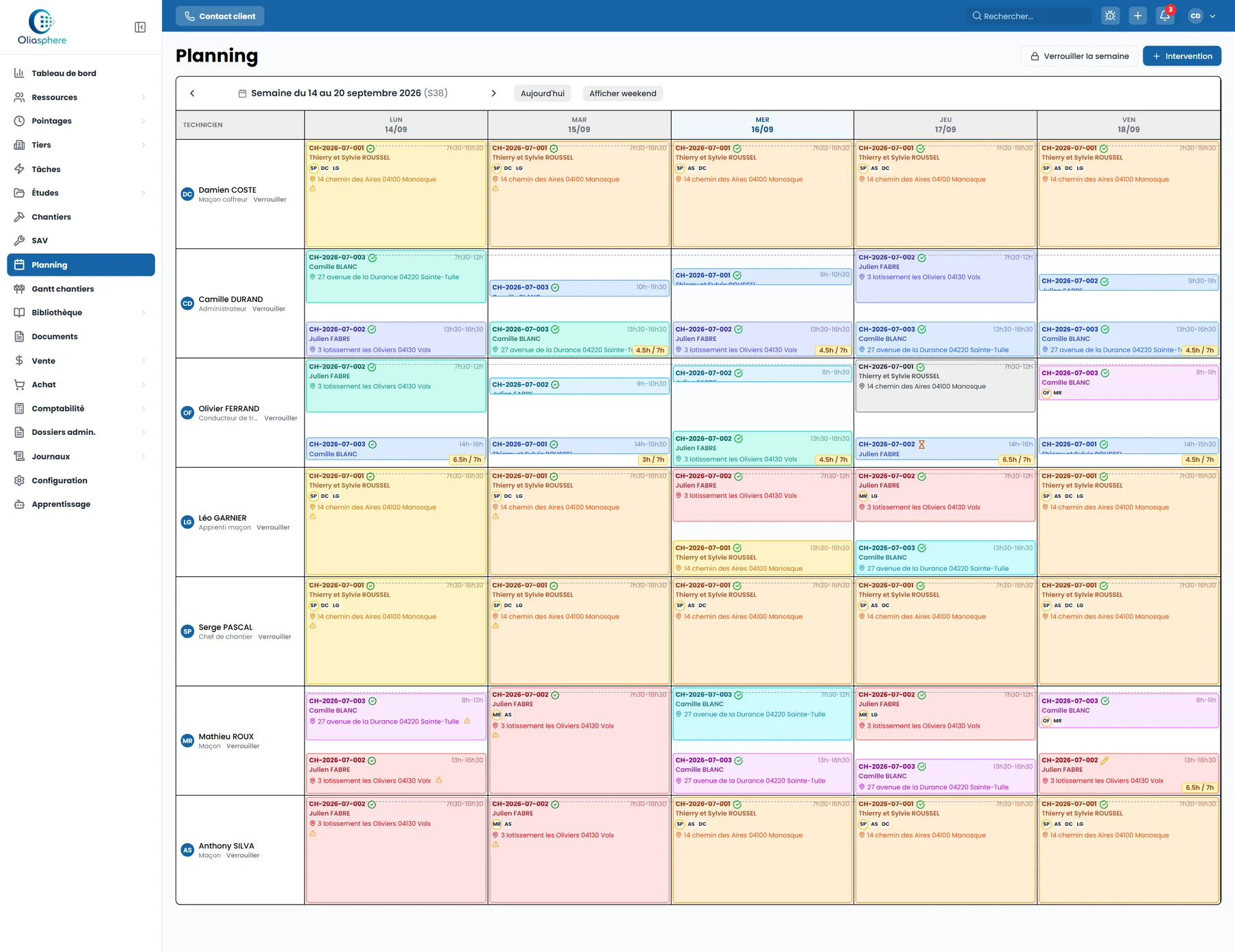Expand the Bibliothèque menu
This screenshot has width=1235, height=952.
click(81, 313)
